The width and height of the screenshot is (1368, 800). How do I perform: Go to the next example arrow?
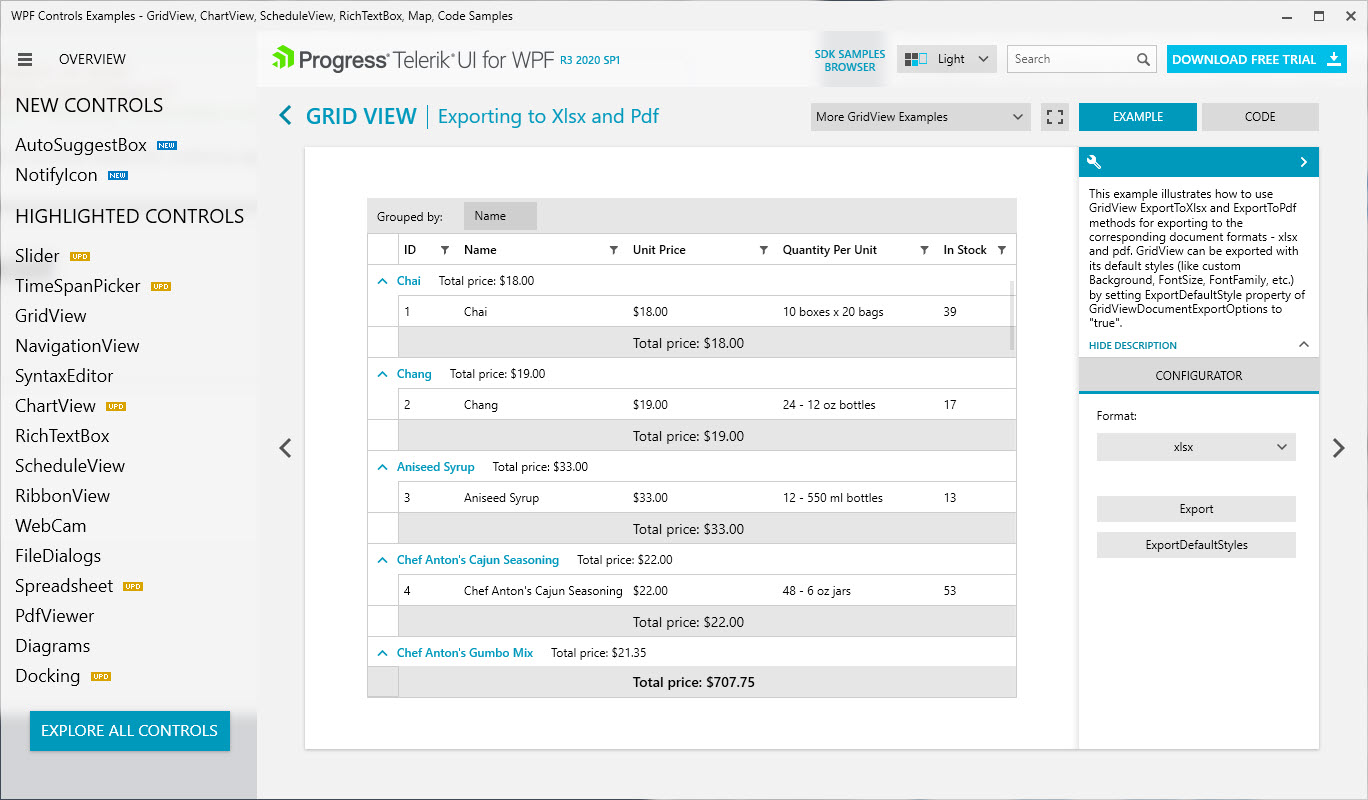click(1339, 448)
